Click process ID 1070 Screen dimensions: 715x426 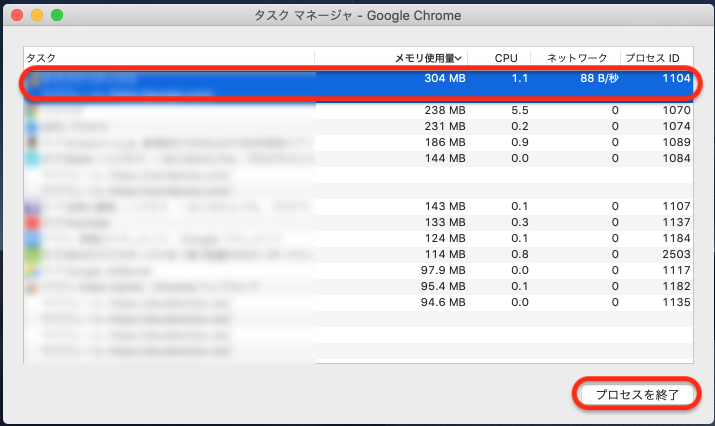(676, 110)
